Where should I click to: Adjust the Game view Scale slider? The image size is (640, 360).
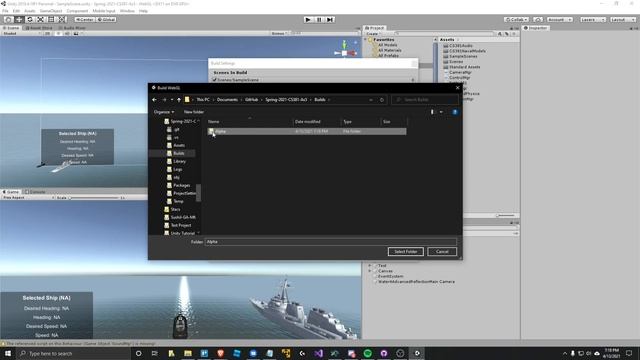point(95,198)
